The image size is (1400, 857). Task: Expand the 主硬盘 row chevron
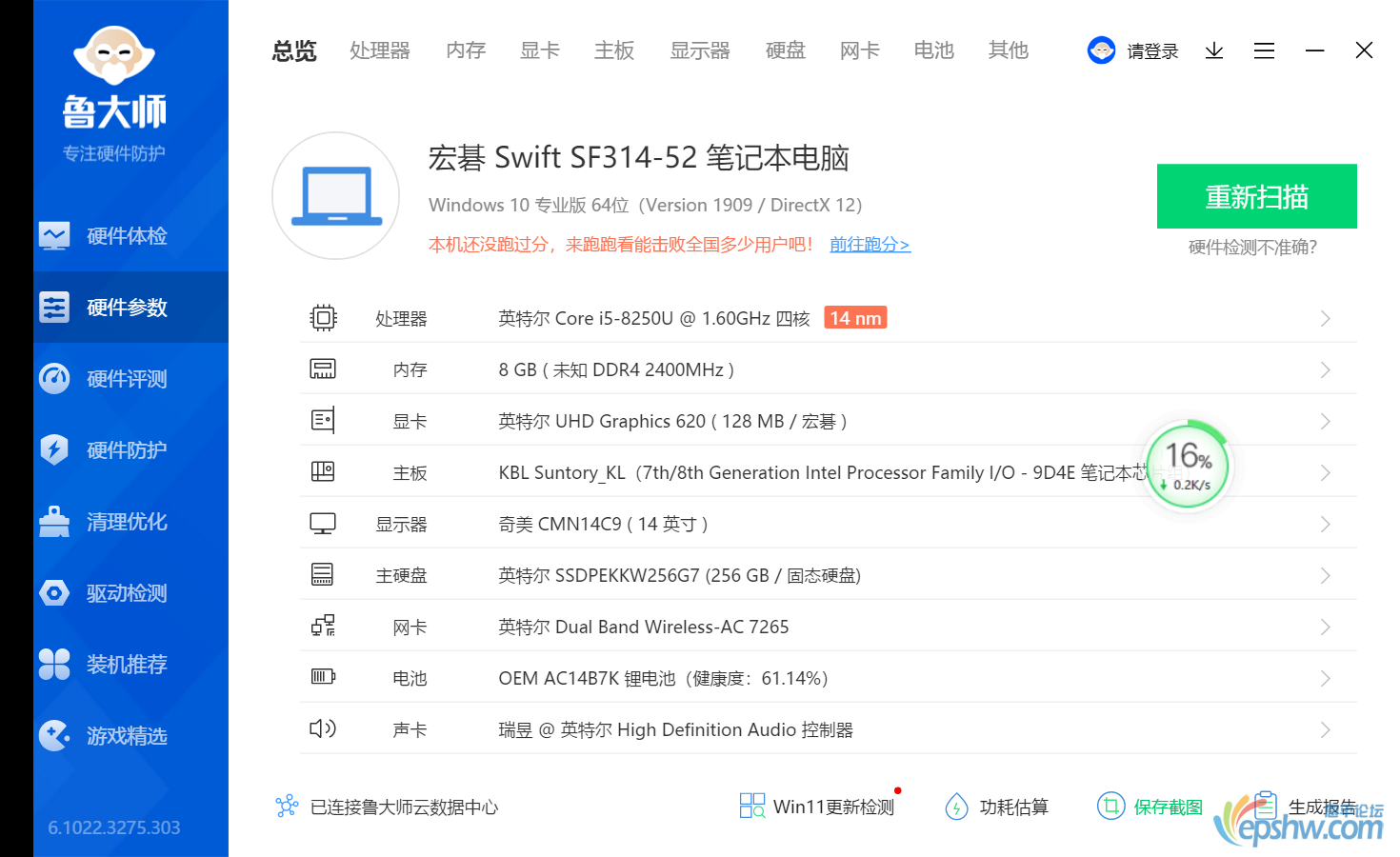pos(1325,575)
